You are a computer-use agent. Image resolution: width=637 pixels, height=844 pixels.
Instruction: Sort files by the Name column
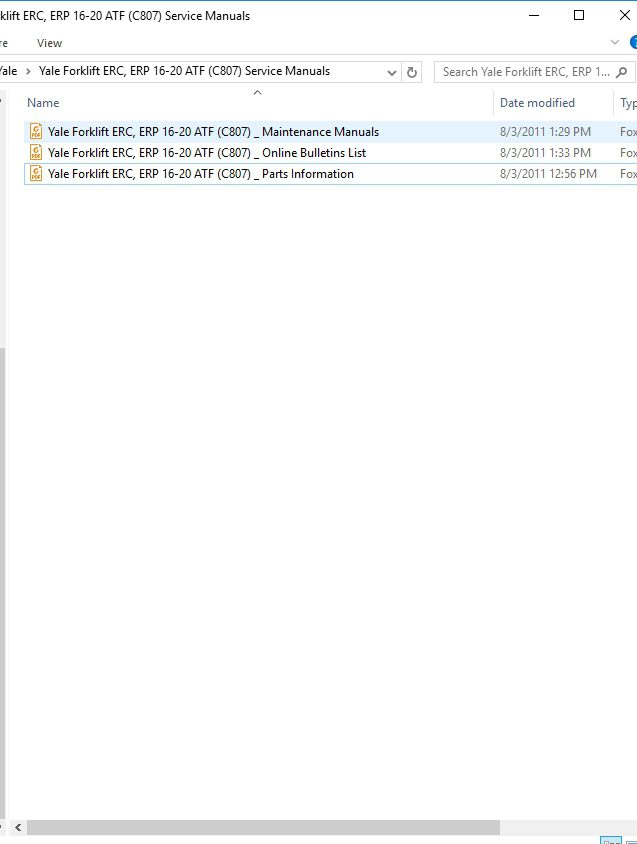(x=43, y=103)
